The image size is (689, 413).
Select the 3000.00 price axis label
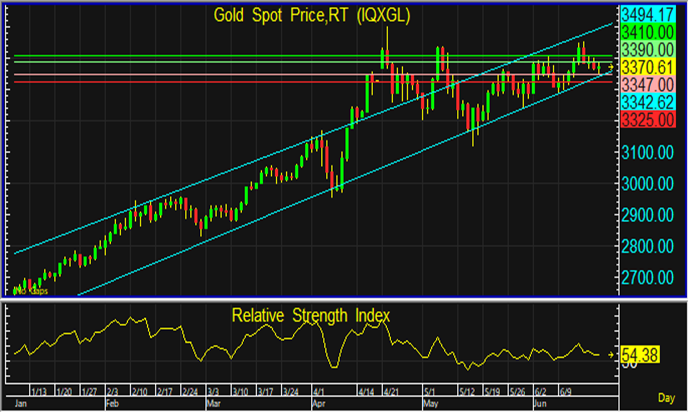pos(648,184)
